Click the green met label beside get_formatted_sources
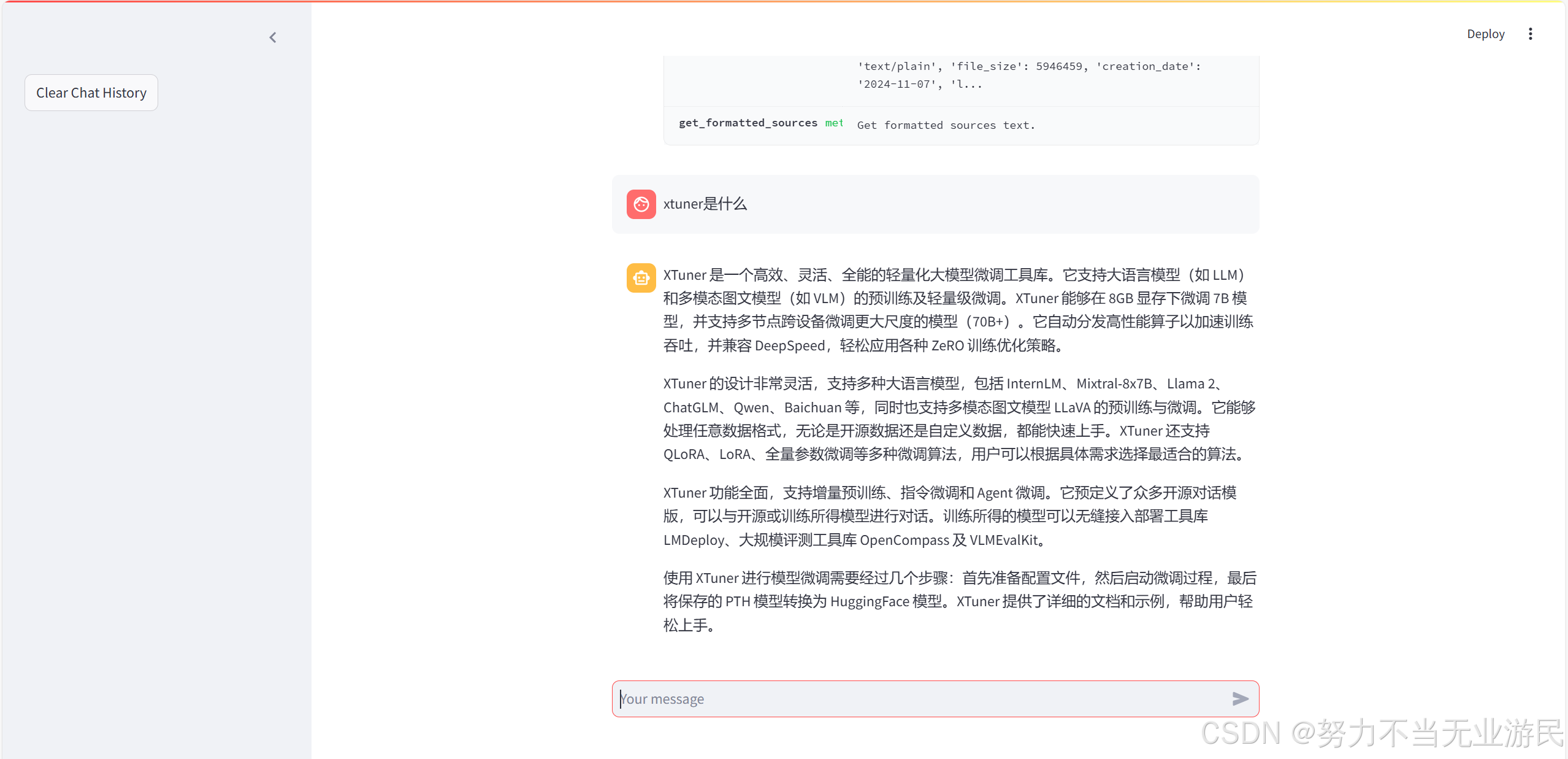 (x=834, y=123)
